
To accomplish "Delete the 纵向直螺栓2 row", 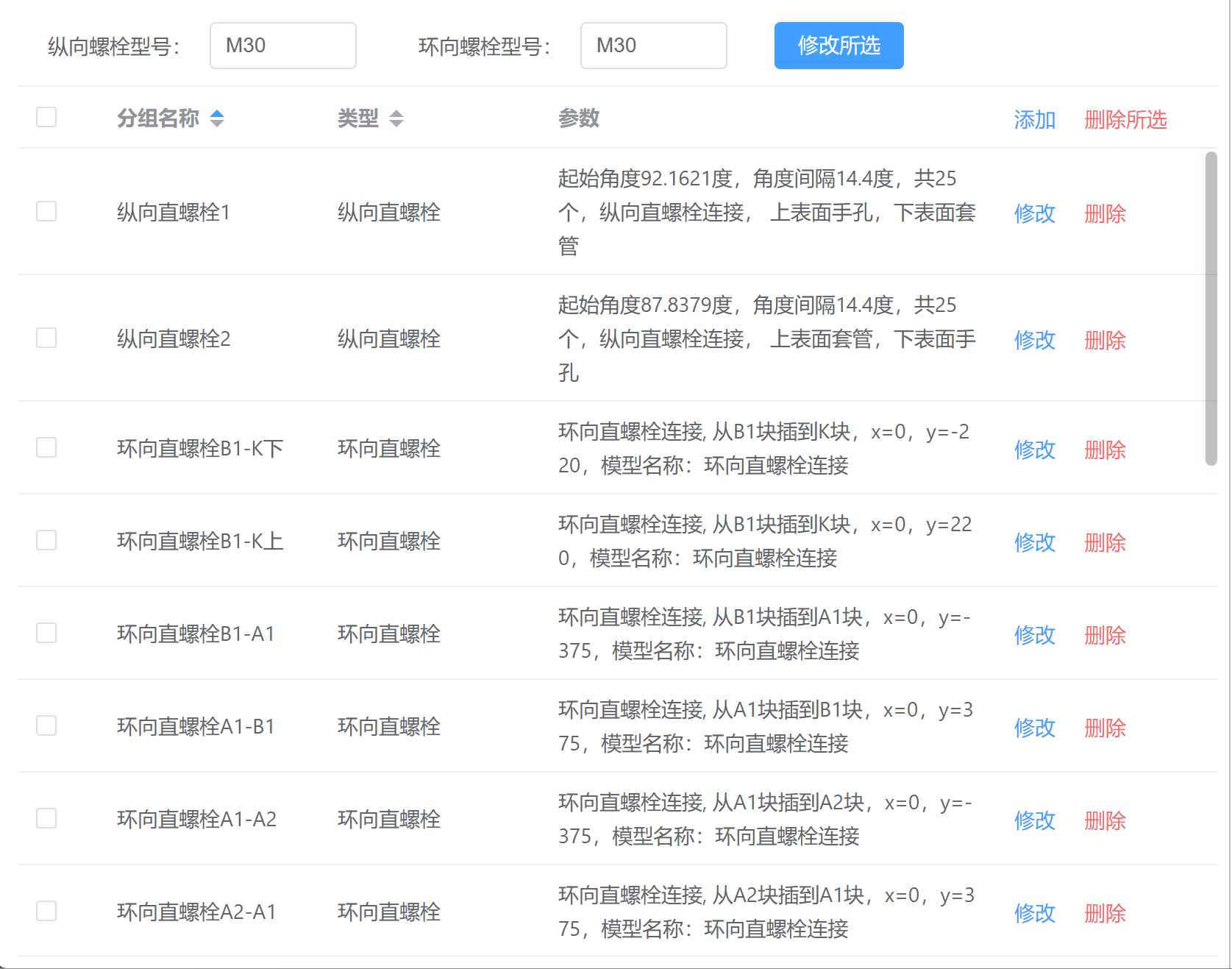I will [1105, 340].
